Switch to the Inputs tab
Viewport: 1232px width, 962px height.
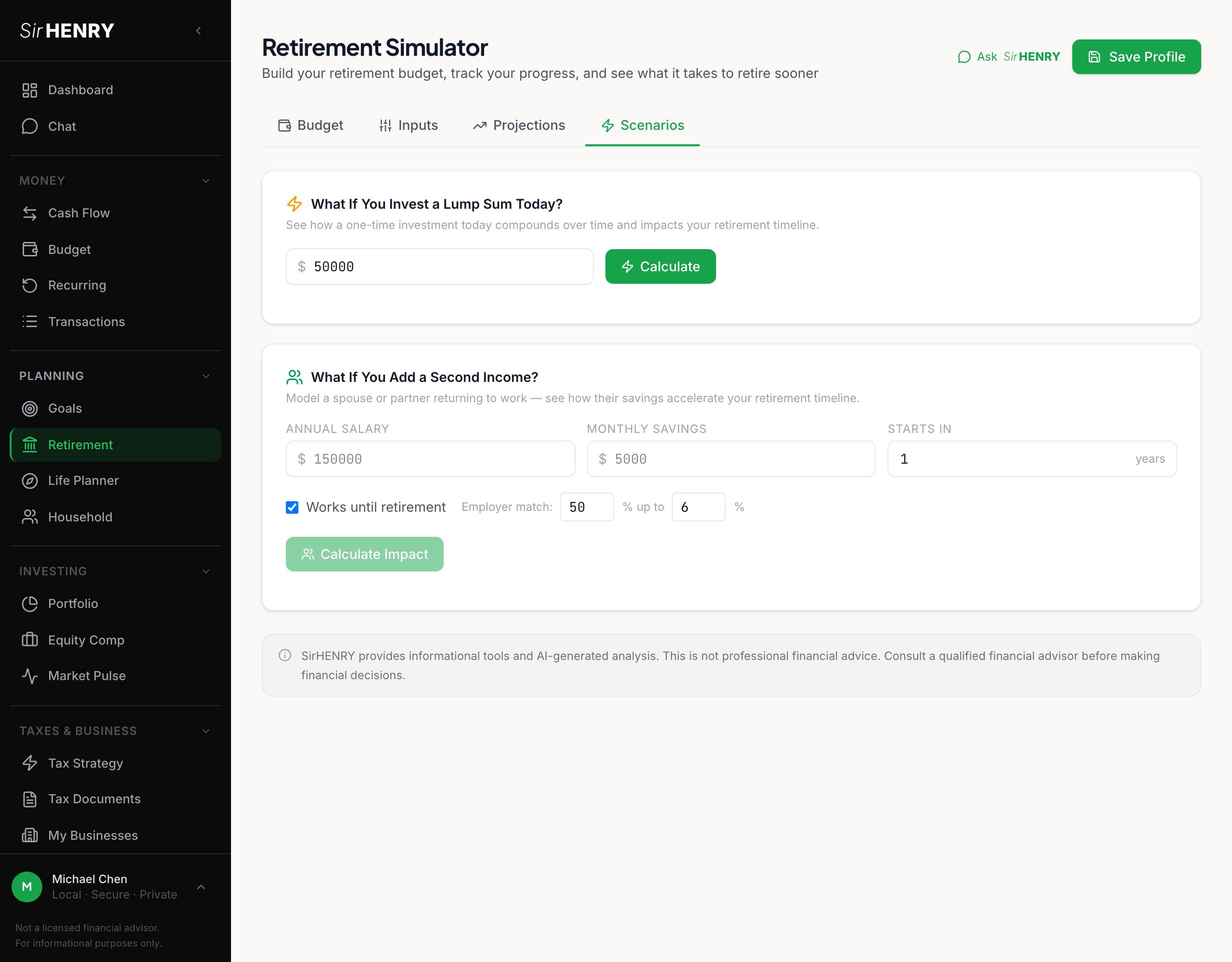409,125
